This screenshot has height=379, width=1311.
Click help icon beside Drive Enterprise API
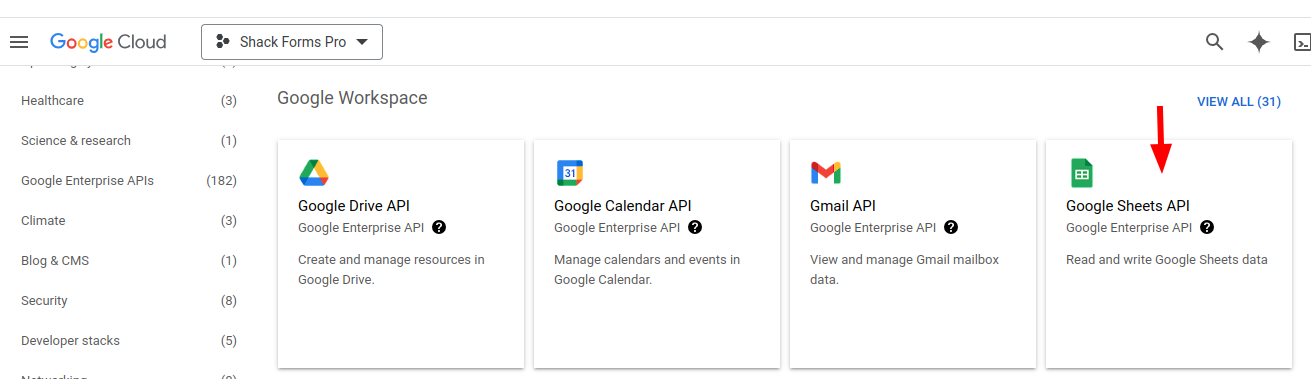pos(439,227)
